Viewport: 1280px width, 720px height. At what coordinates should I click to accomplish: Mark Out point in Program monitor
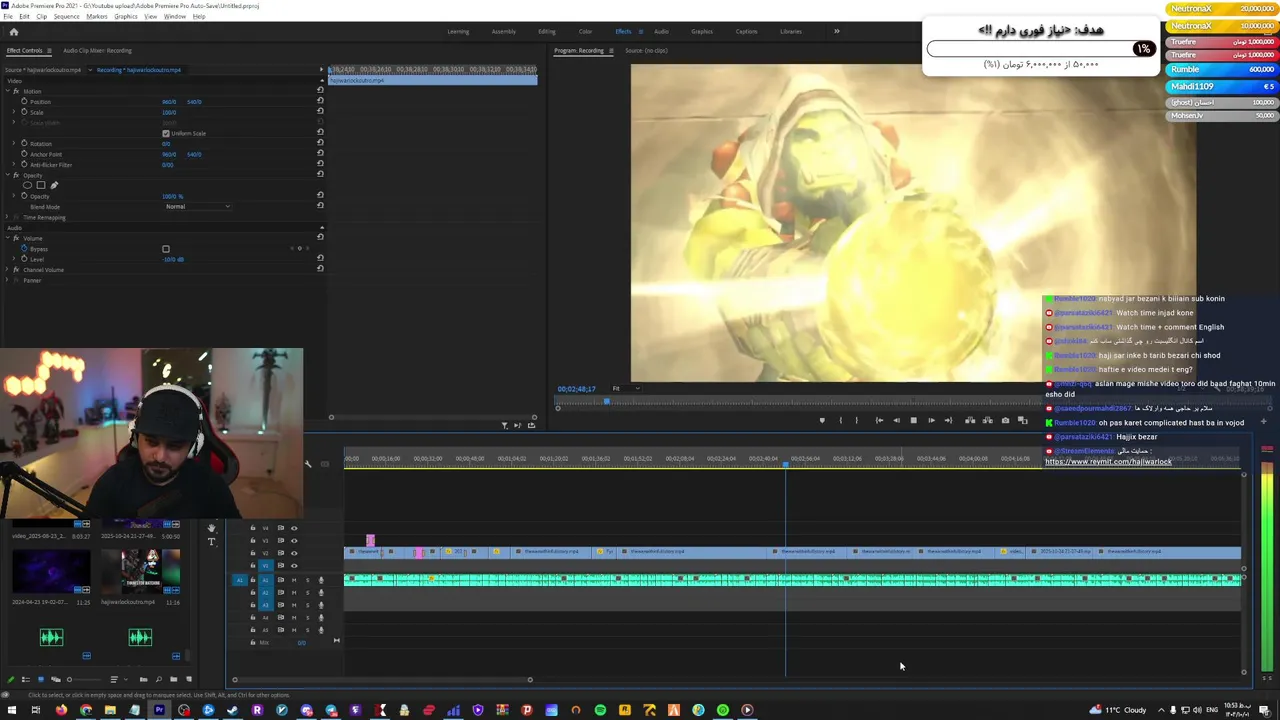(x=856, y=420)
